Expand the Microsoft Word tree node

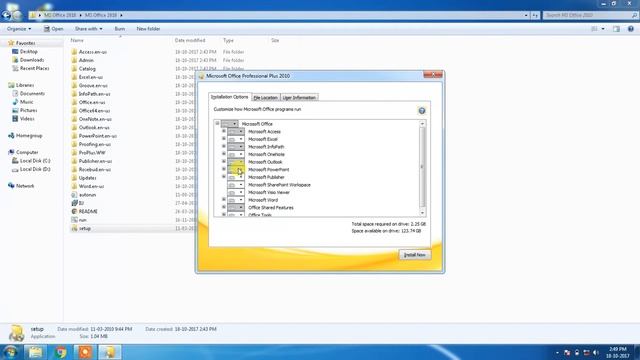[224, 200]
